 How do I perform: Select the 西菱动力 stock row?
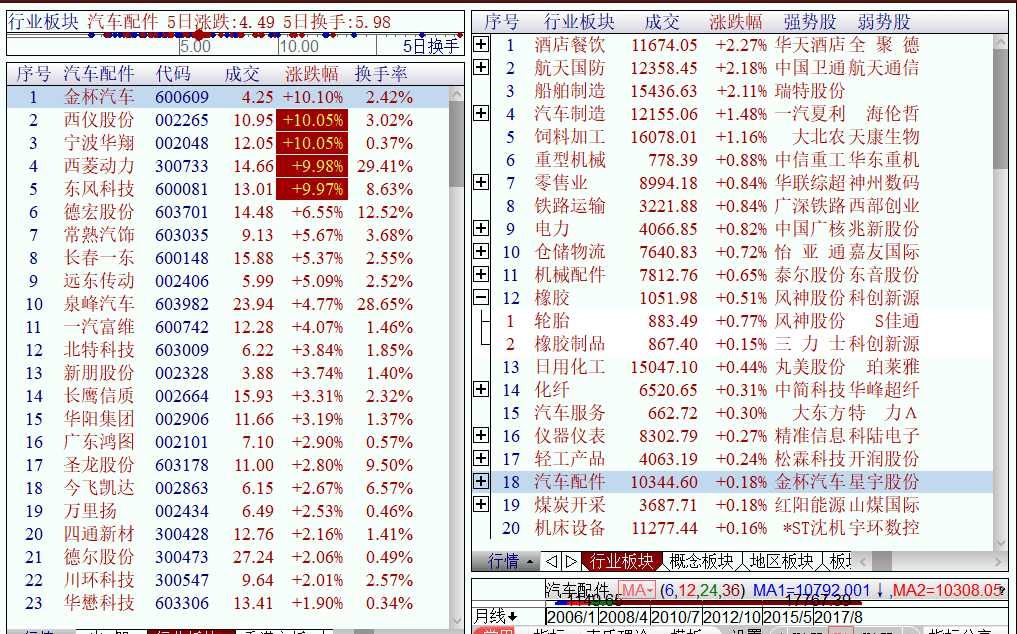pos(228,166)
